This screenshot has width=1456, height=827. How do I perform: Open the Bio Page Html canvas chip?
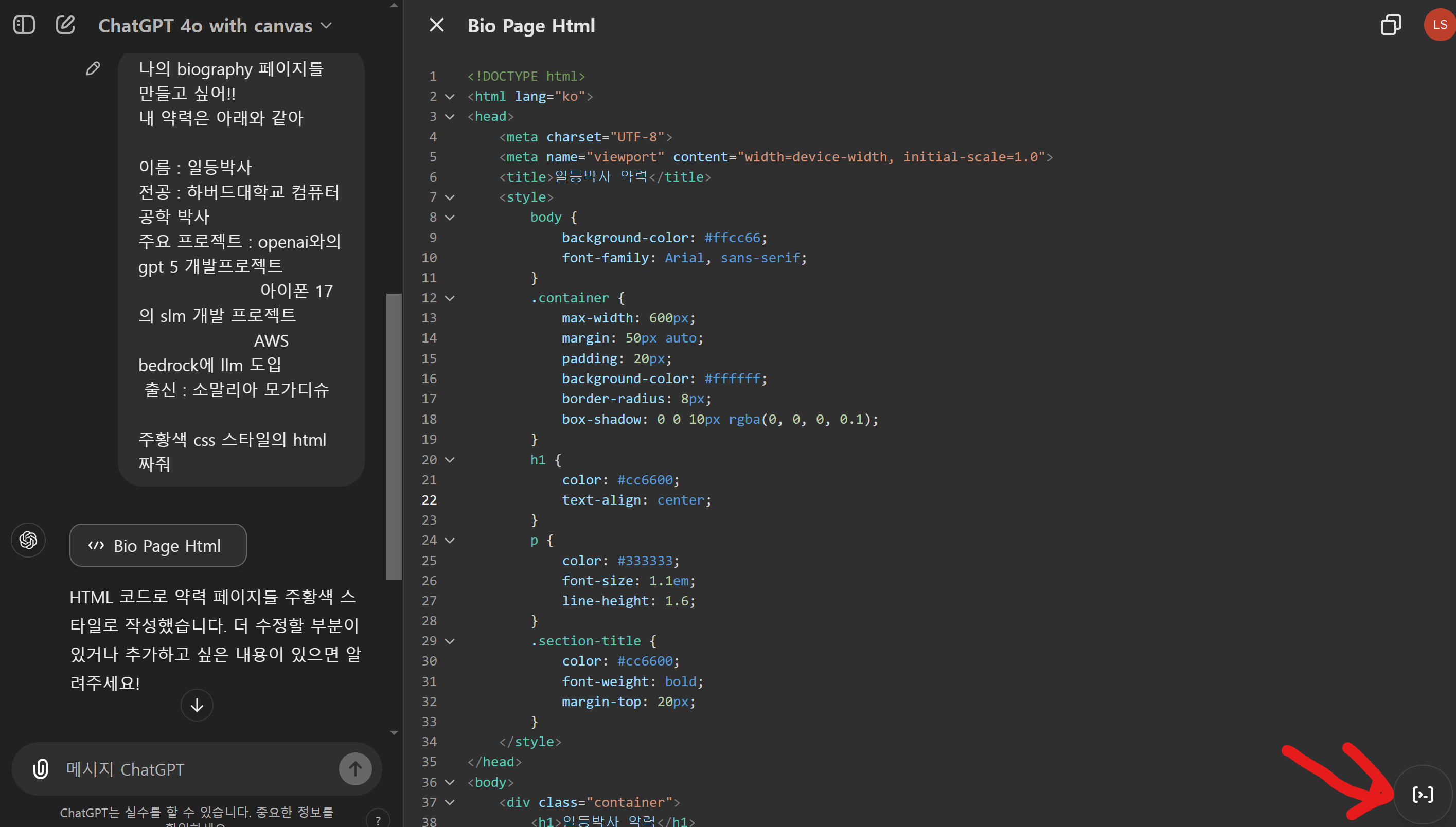158,545
